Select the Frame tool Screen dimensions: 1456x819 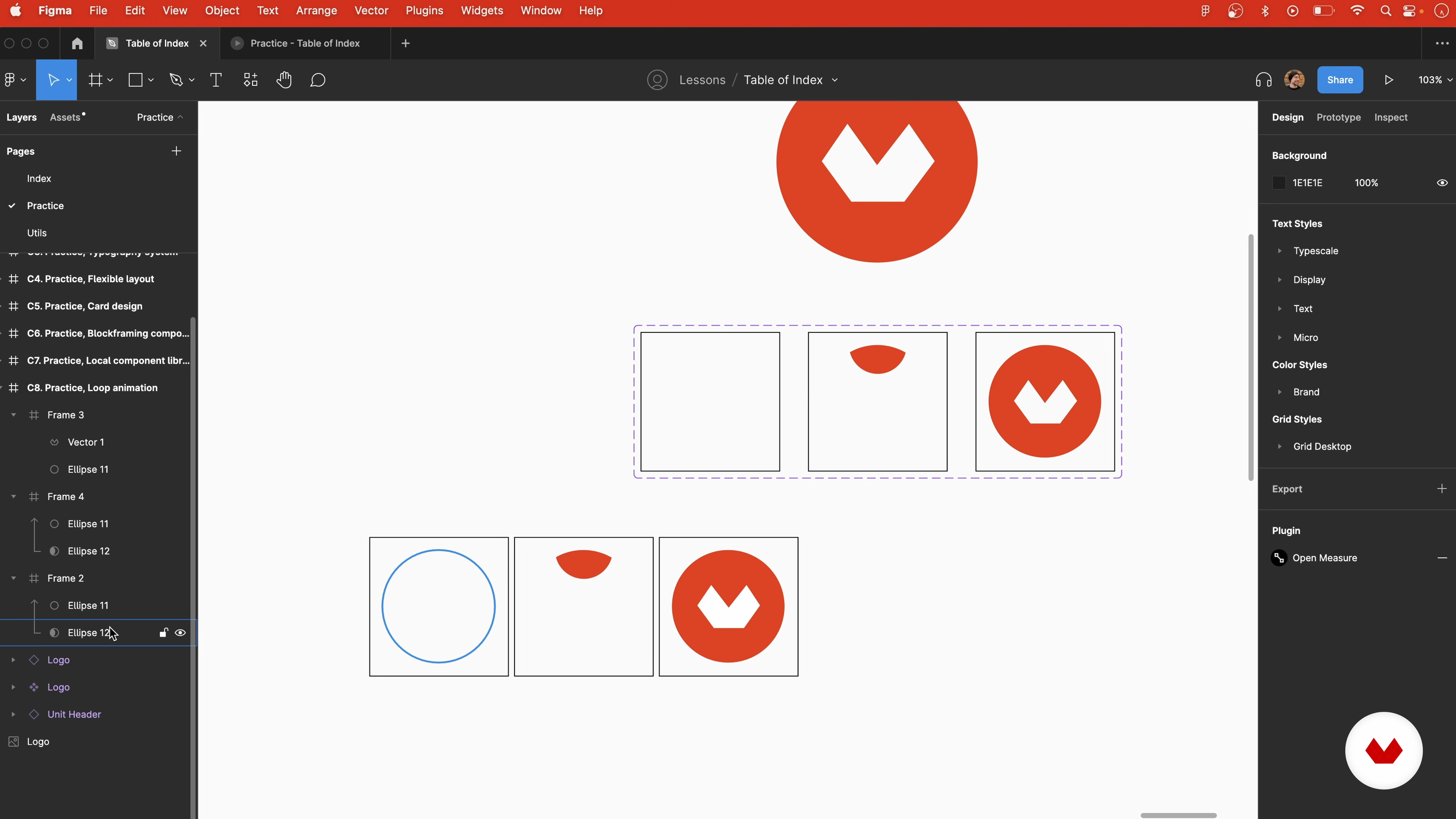96,80
